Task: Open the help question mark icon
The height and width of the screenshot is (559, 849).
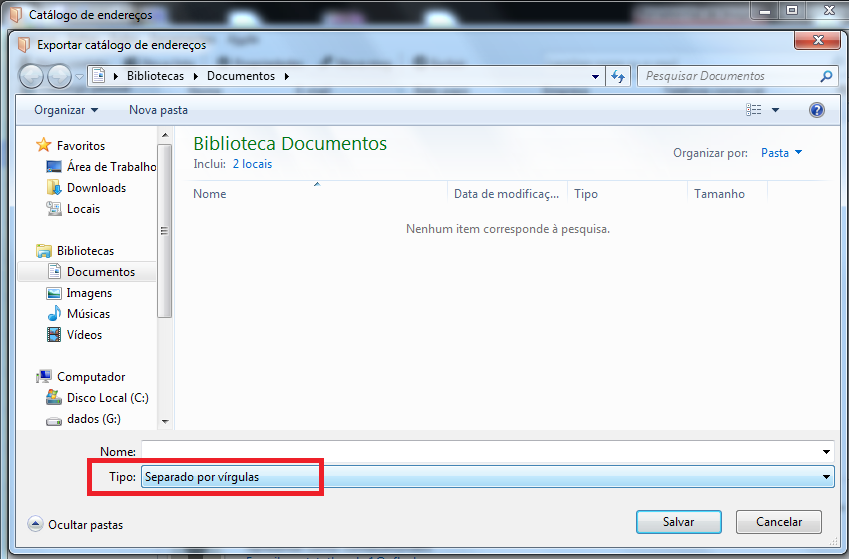Action: [x=816, y=110]
